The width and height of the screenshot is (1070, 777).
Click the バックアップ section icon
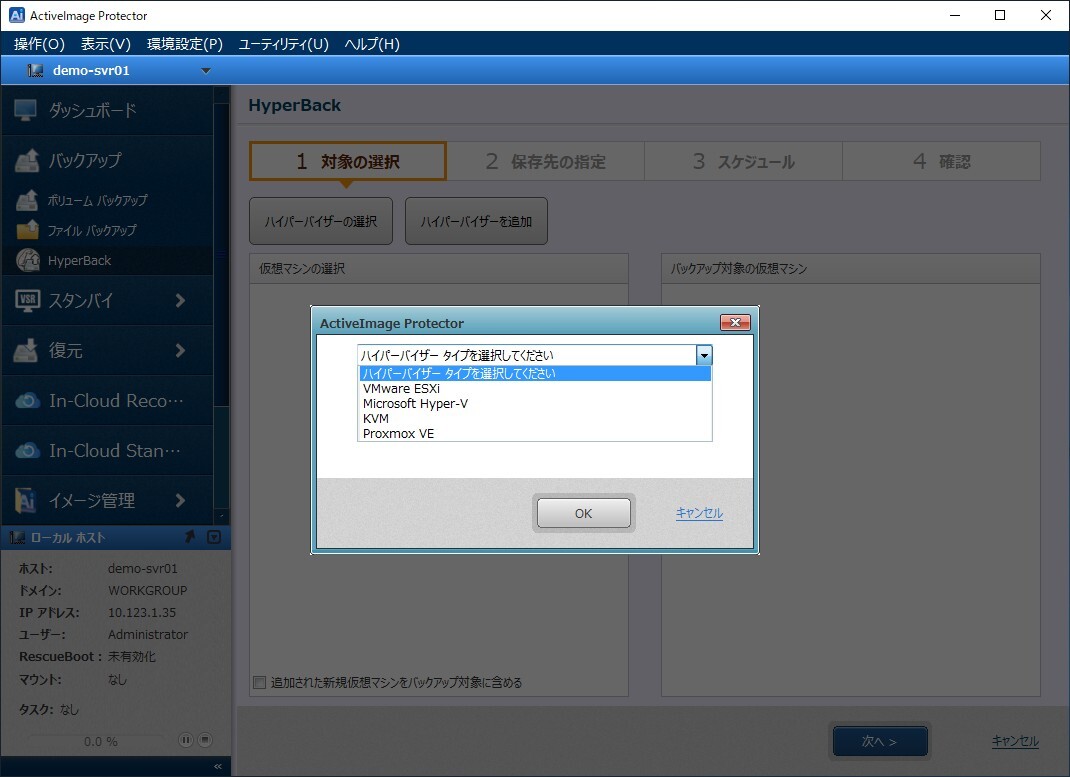click(27, 160)
